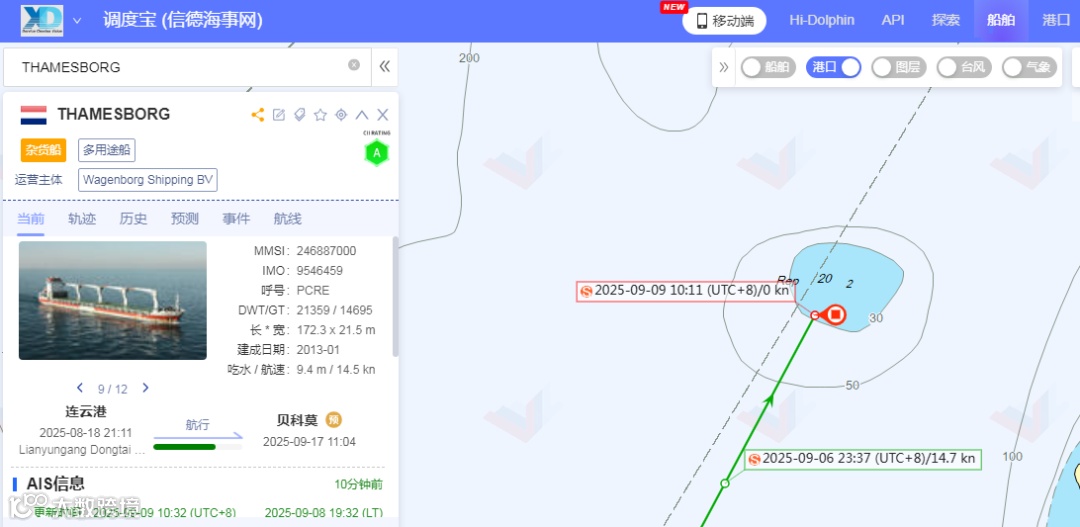1080x527 pixels.
Task: Open the 移动端 mobile button
Action: coord(725,21)
